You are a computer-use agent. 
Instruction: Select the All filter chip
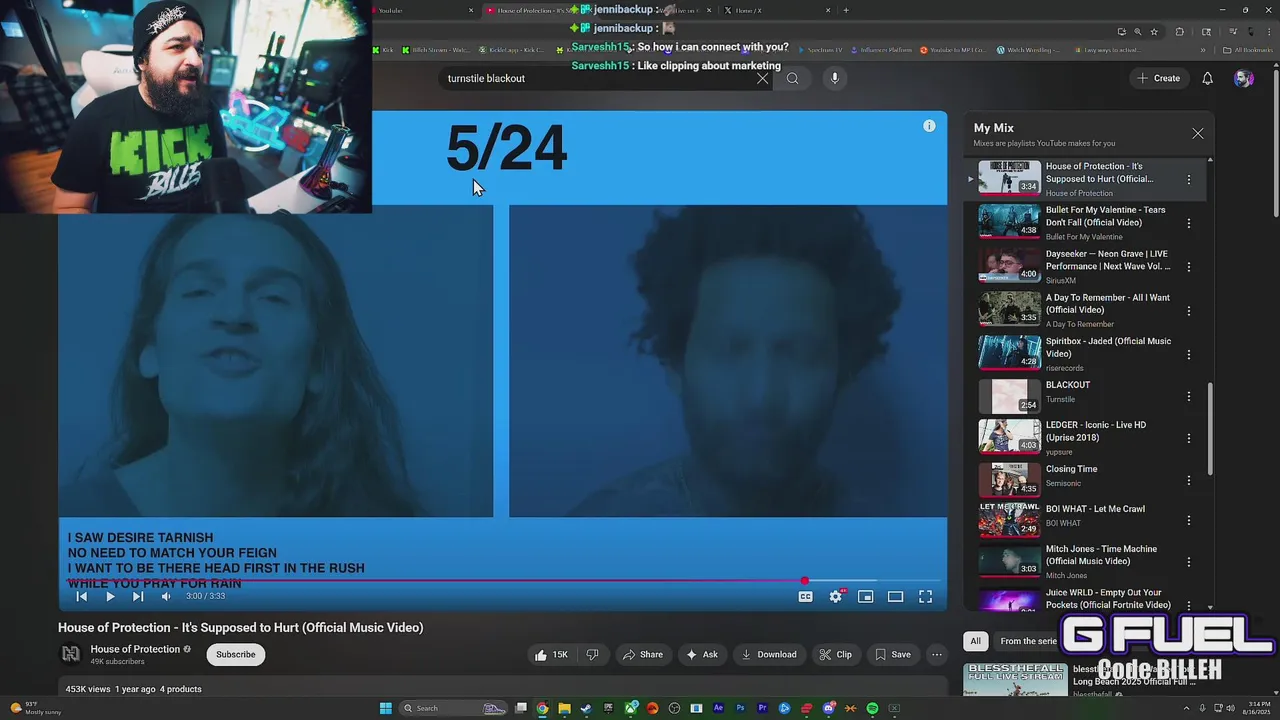(975, 641)
